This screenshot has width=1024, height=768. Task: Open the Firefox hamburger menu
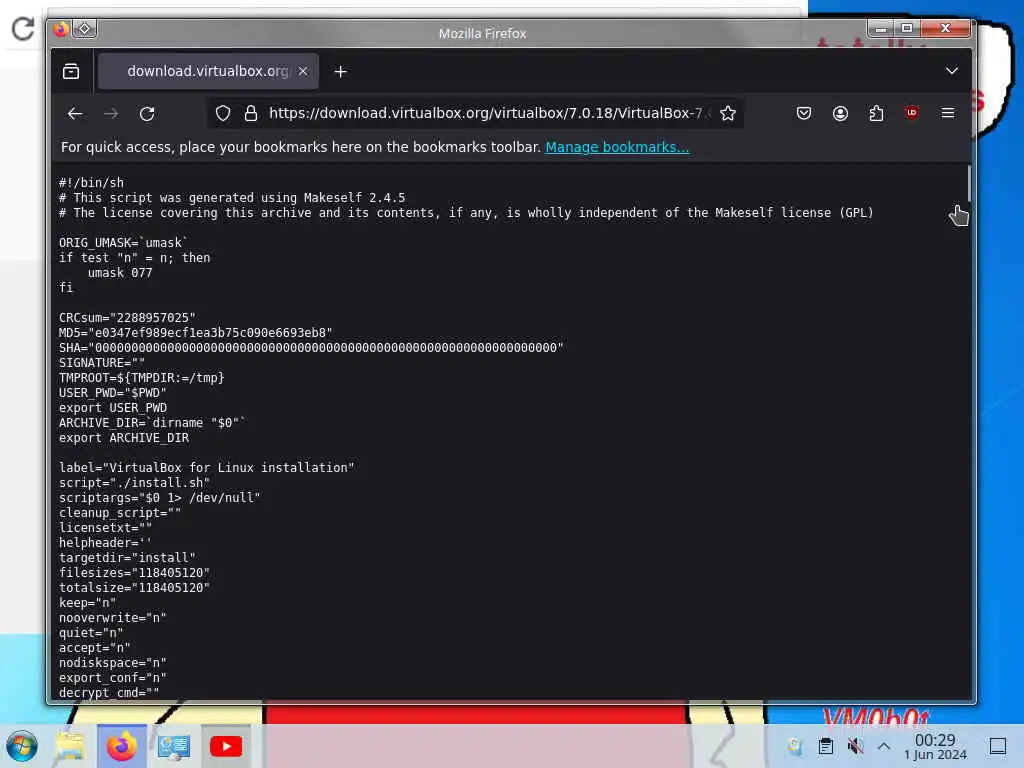pyautogui.click(x=948, y=114)
